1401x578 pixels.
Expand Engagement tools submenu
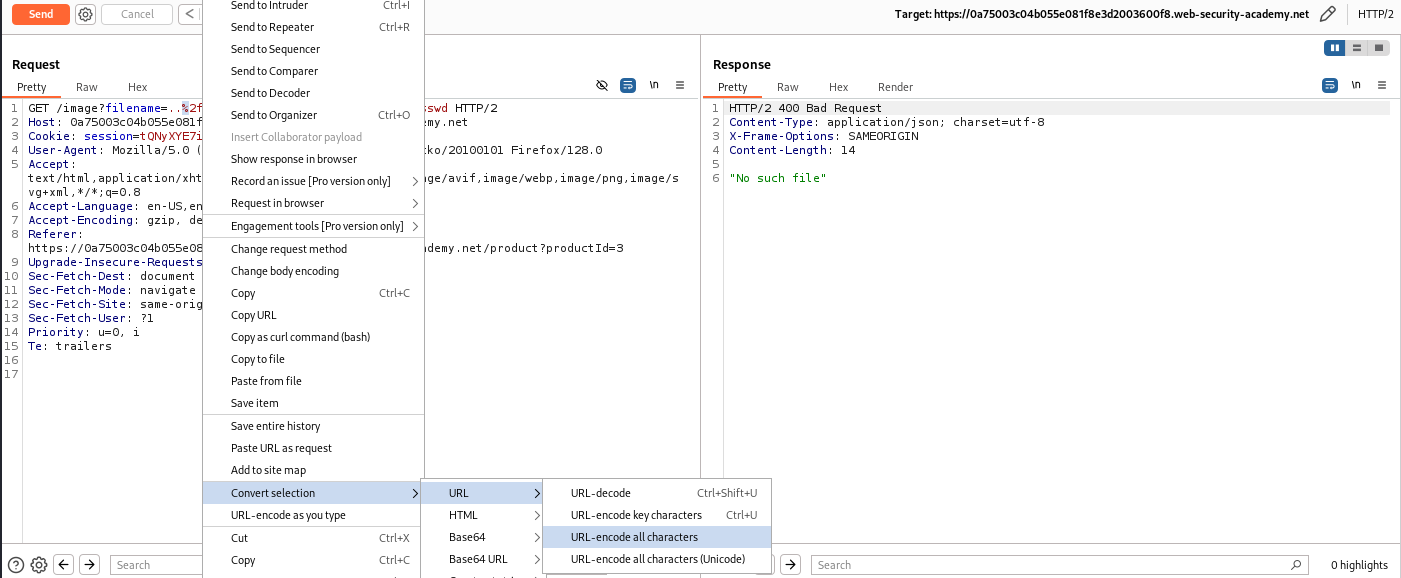313,226
